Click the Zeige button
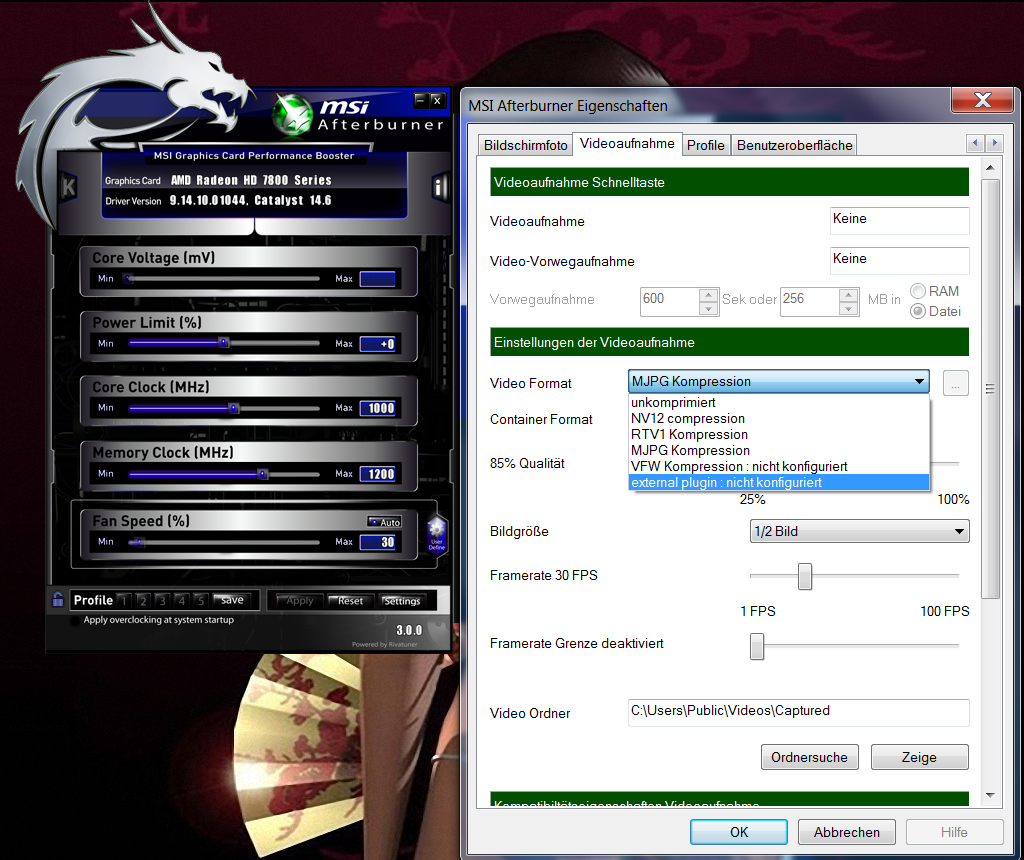The width and height of the screenshot is (1024, 860). point(920,757)
